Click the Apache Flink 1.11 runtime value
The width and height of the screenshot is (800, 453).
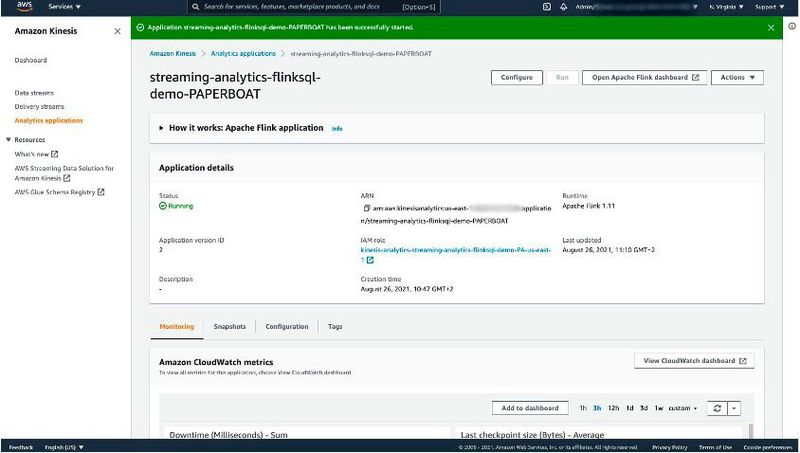[x=588, y=206]
